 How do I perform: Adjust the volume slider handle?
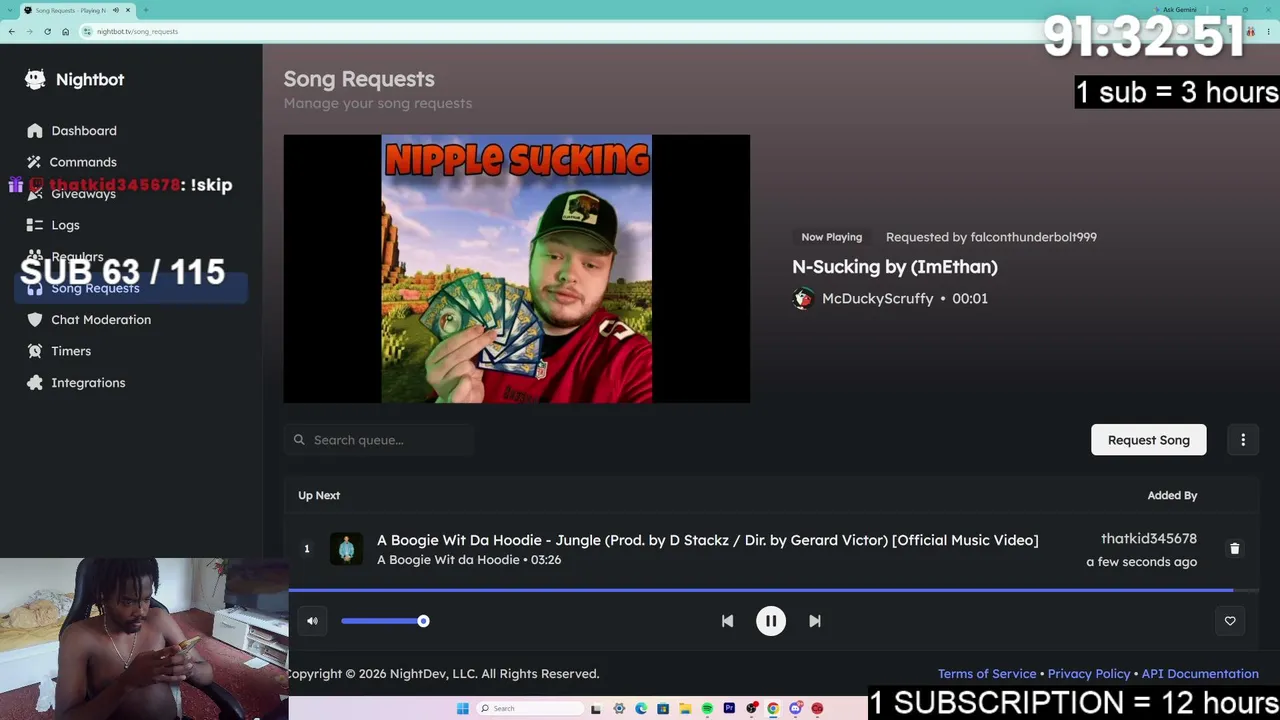coord(423,621)
